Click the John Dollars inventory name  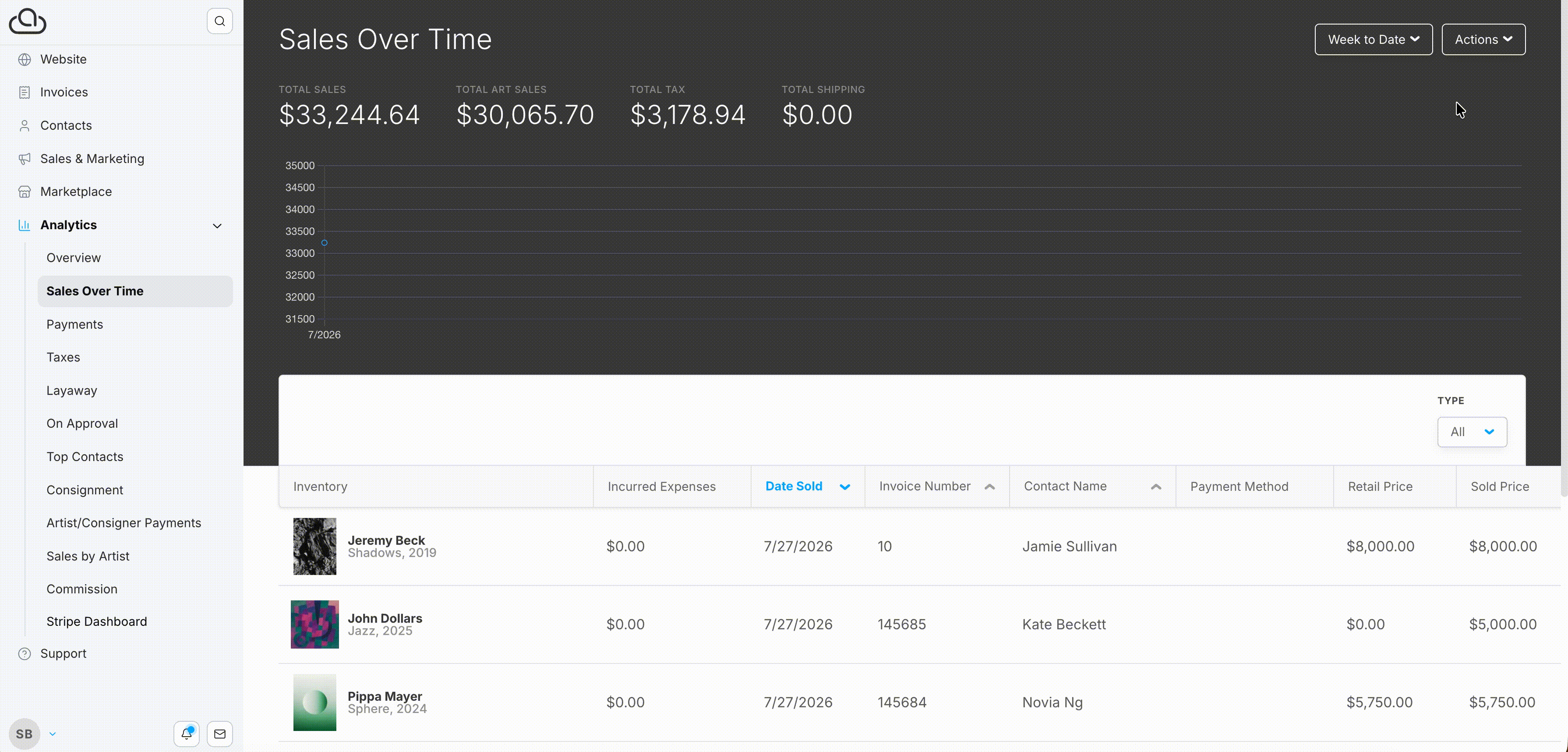[385, 618]
